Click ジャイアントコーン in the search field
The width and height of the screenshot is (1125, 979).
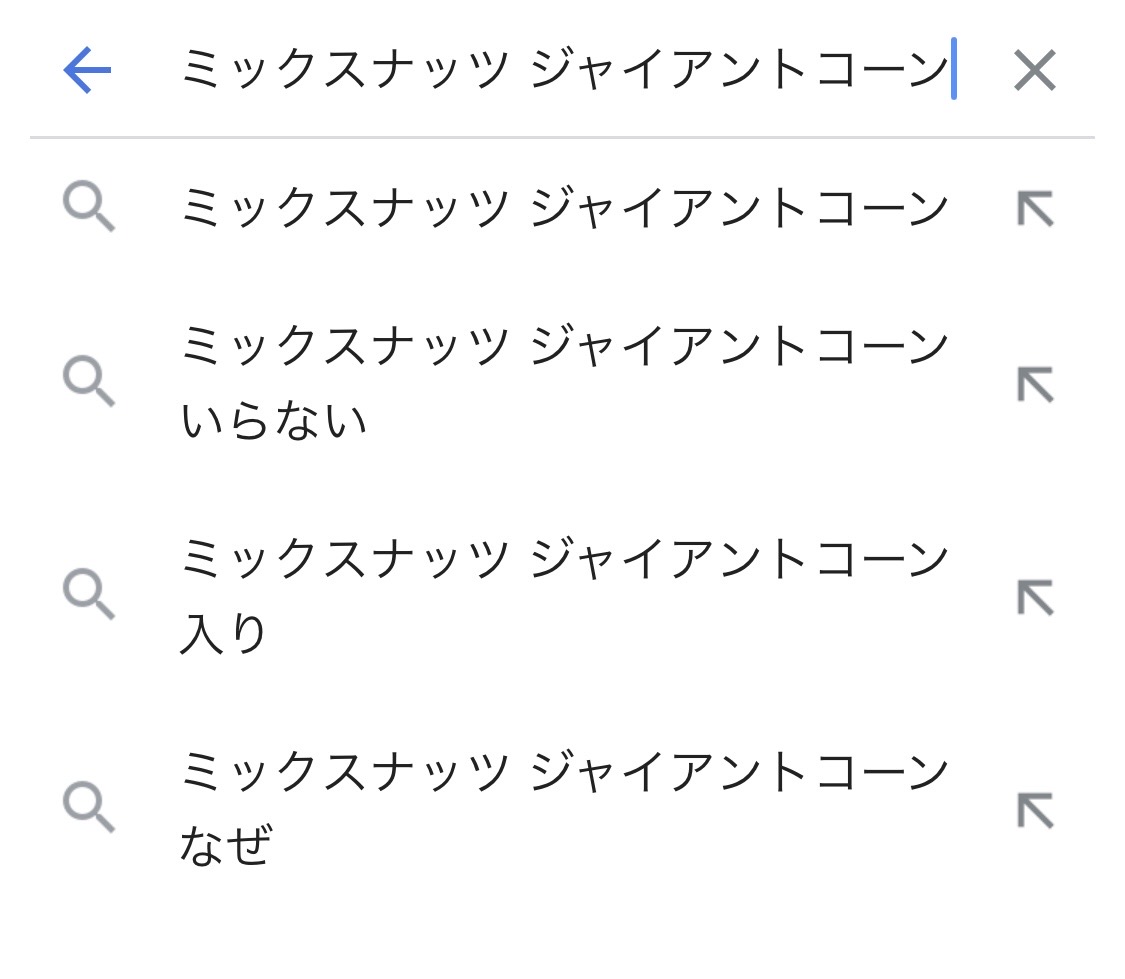[x=738, y=71]
